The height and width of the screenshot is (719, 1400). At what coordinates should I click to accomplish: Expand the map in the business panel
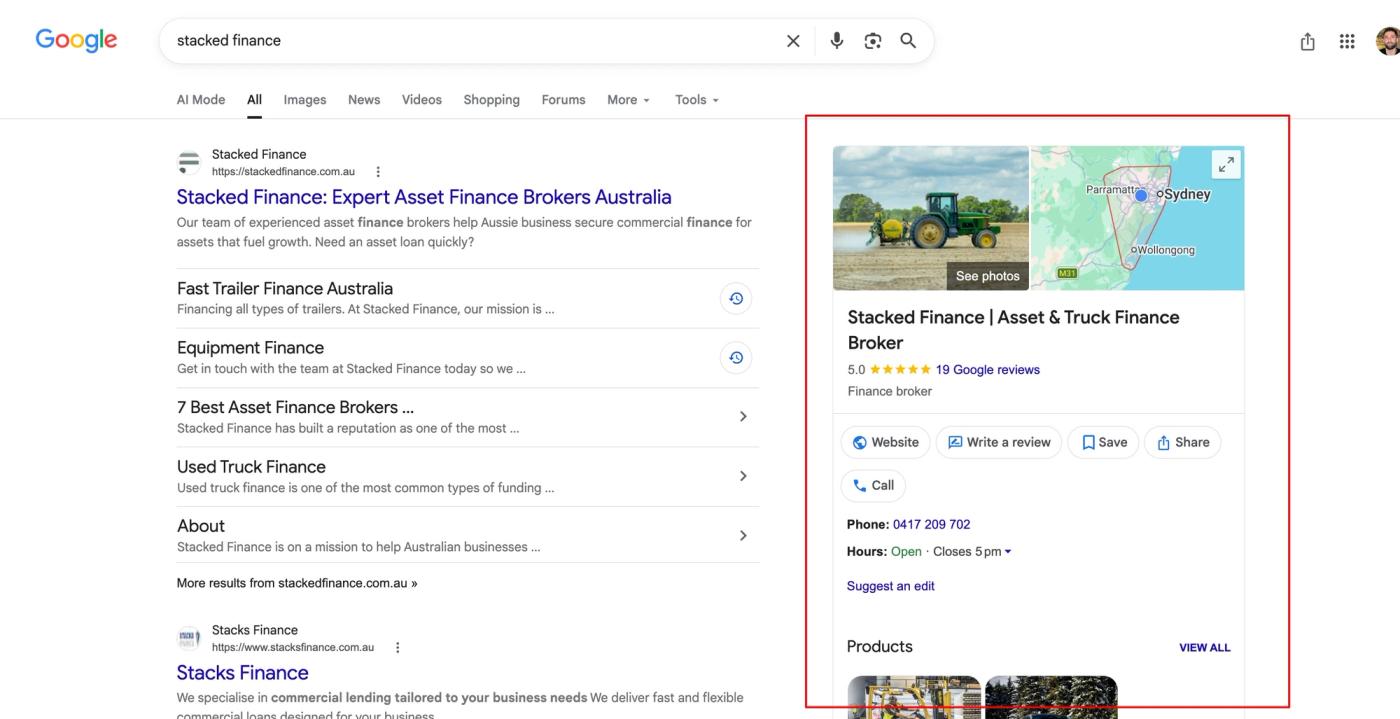click(x=1226, y=165)
